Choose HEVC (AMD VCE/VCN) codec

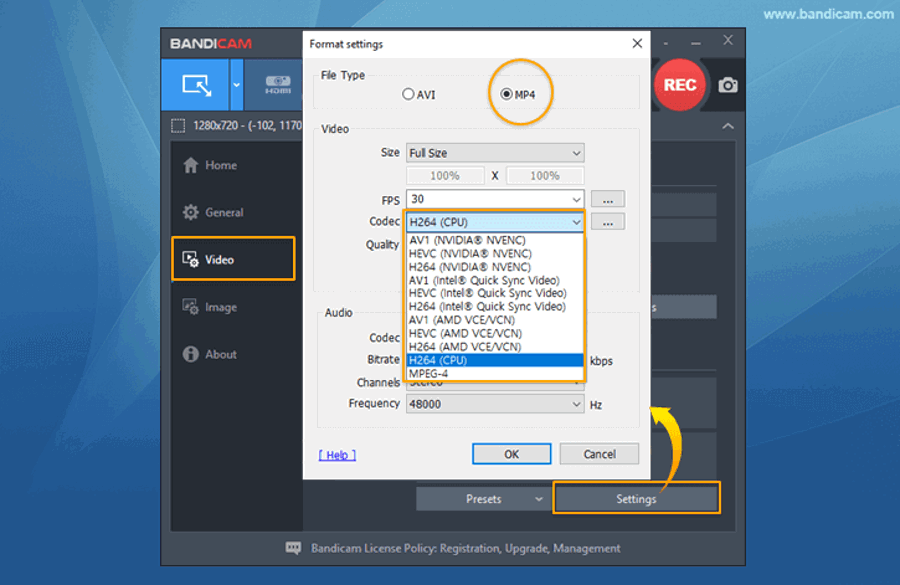click(495, 334)
